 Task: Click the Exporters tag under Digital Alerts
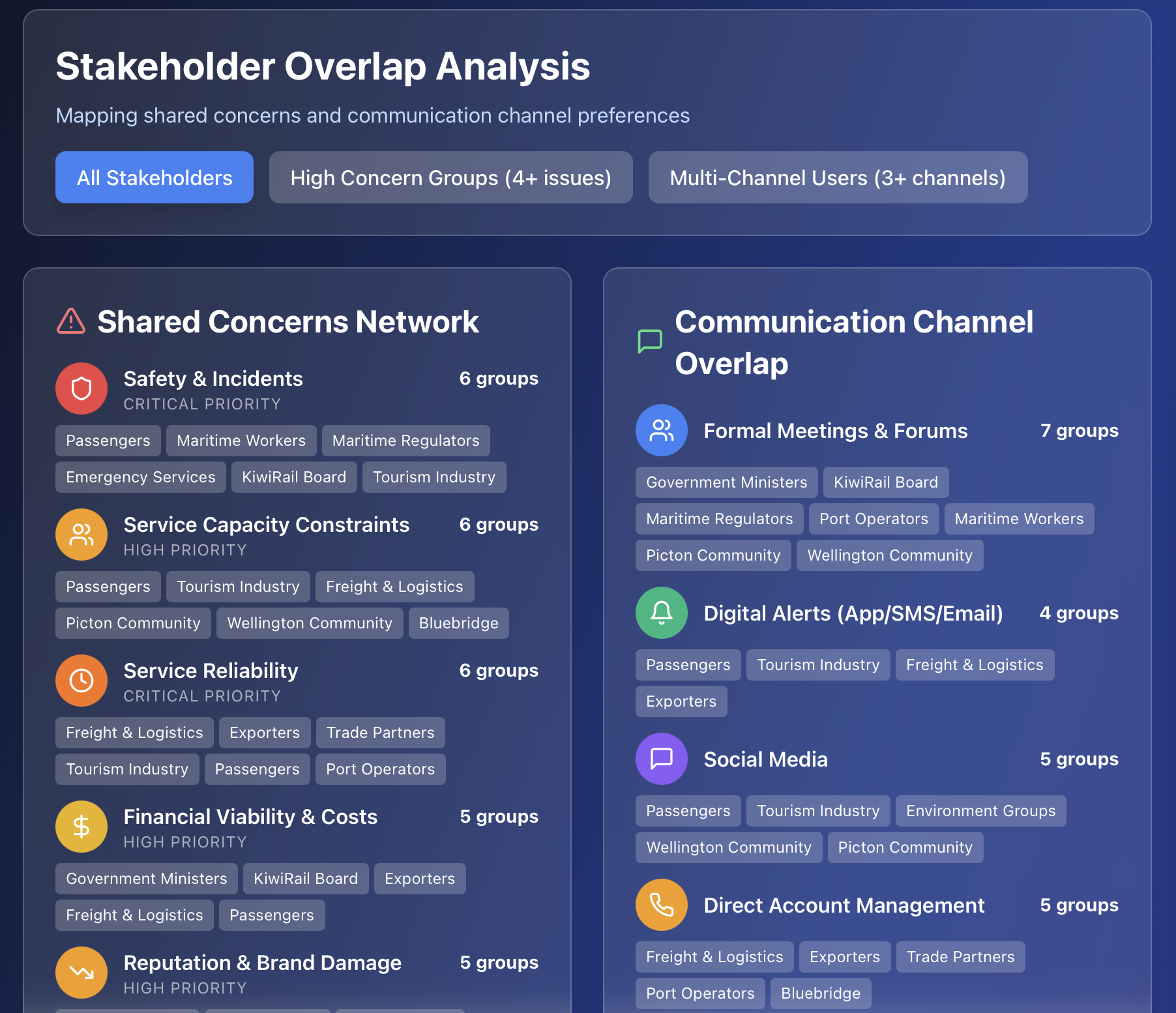(681, 702)
